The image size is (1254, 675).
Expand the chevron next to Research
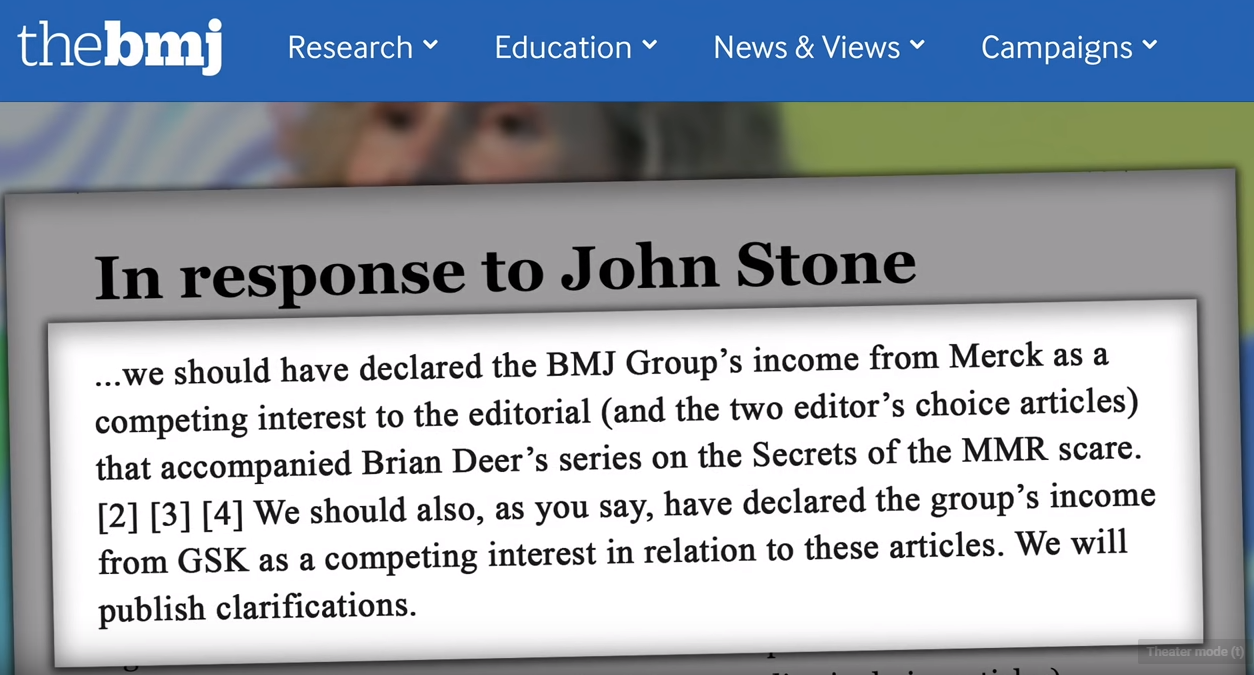pyautogui.click(x=431, y=45)
